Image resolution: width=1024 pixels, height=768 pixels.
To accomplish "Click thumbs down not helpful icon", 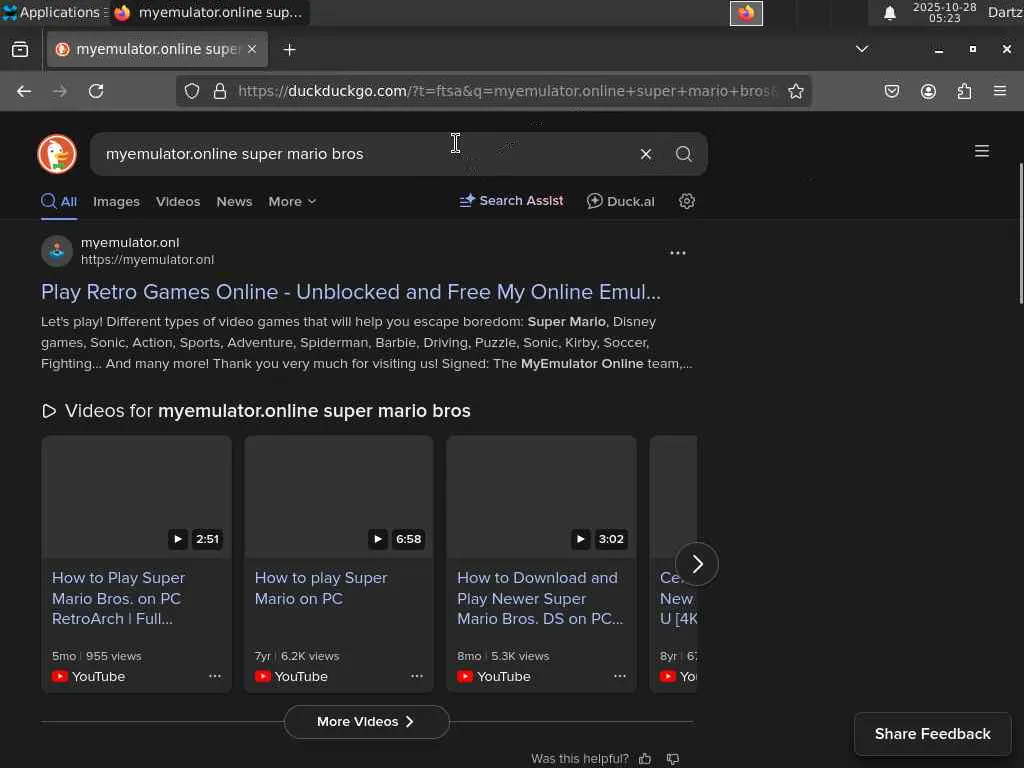I will tap(673, 759).
